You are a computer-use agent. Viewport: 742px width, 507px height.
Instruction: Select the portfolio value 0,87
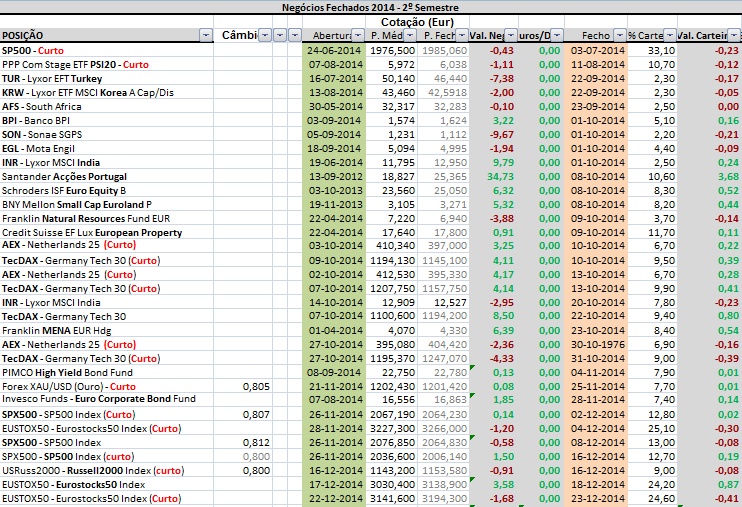pyautogui.click(x=709, y=485)
